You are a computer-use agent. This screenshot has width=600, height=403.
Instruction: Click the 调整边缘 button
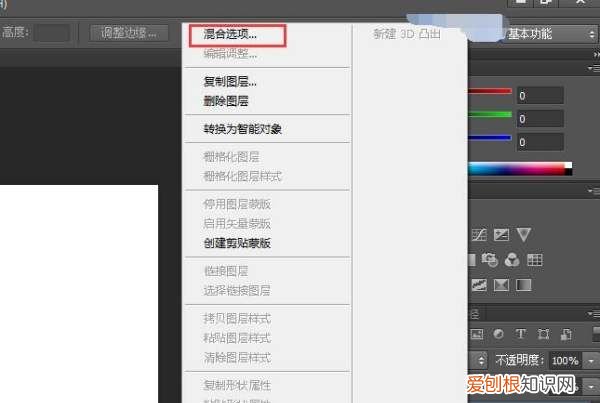[129, 33]
